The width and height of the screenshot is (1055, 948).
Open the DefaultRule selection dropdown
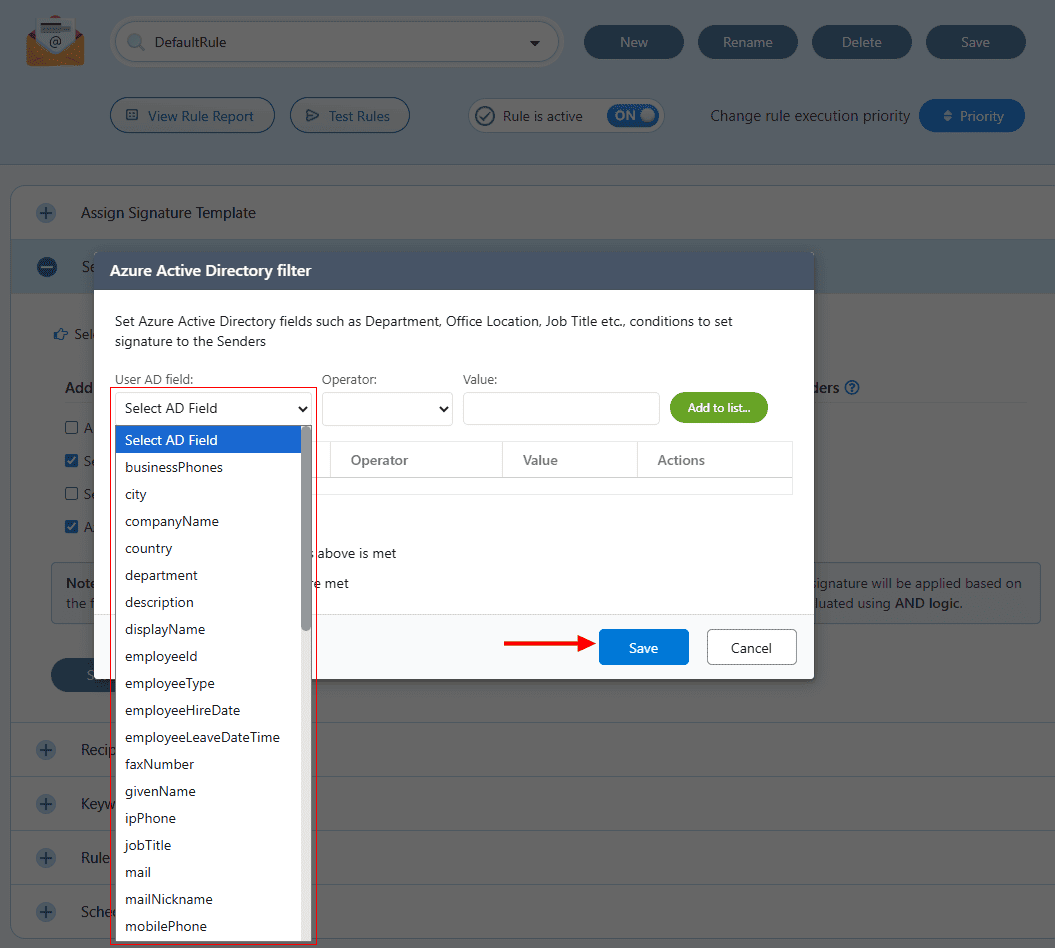tap(336, 43)
